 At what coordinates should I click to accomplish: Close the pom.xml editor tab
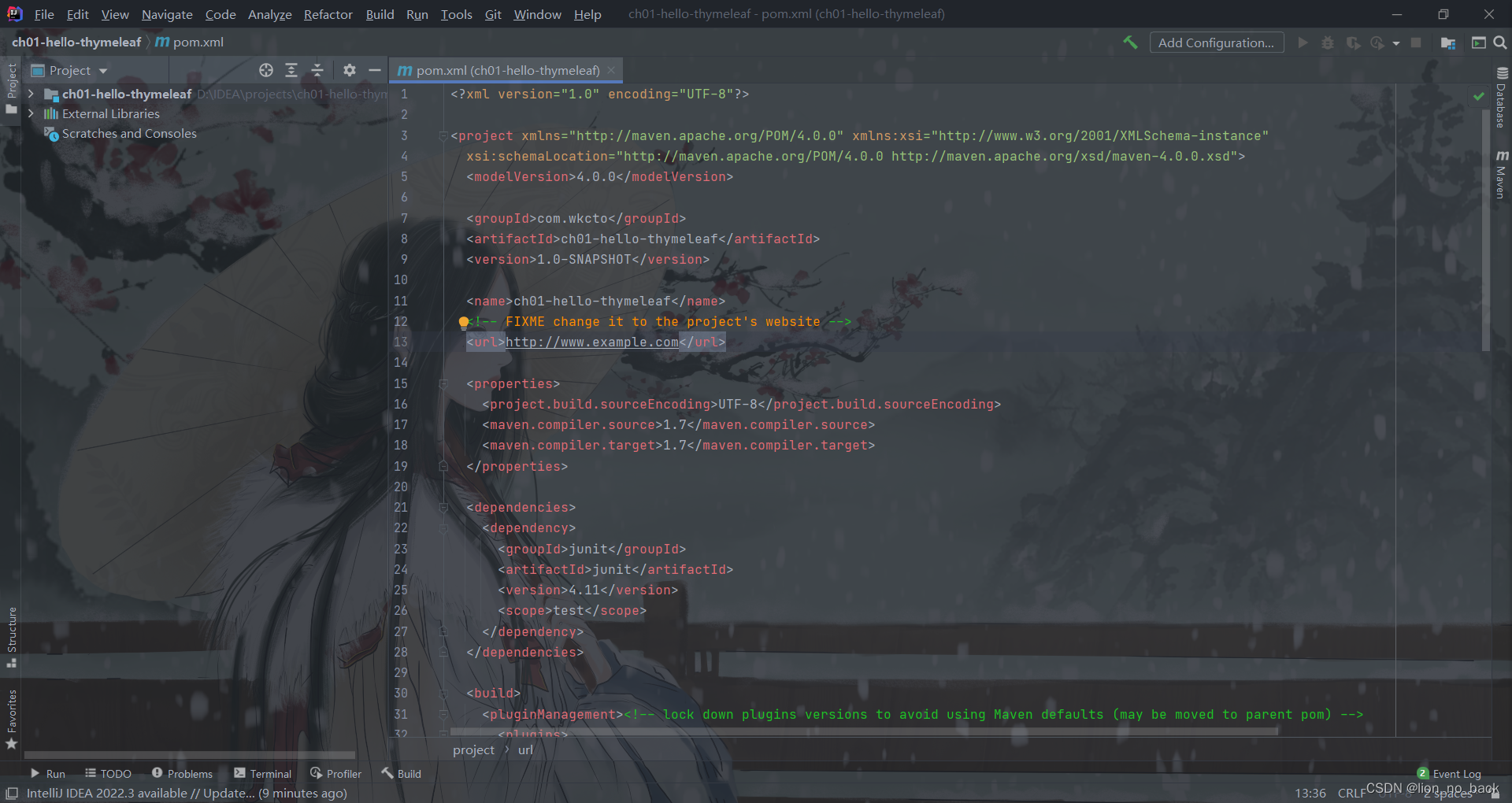point(611,70)
